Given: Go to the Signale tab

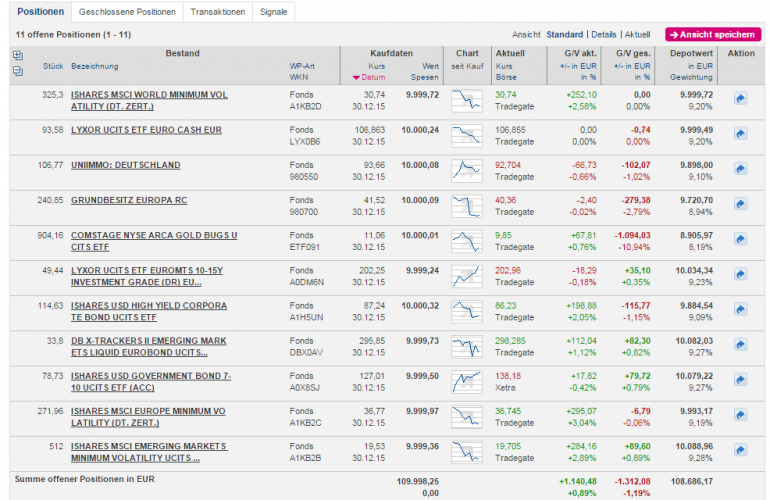Looking at the screenshot, I should pos(273,12).
